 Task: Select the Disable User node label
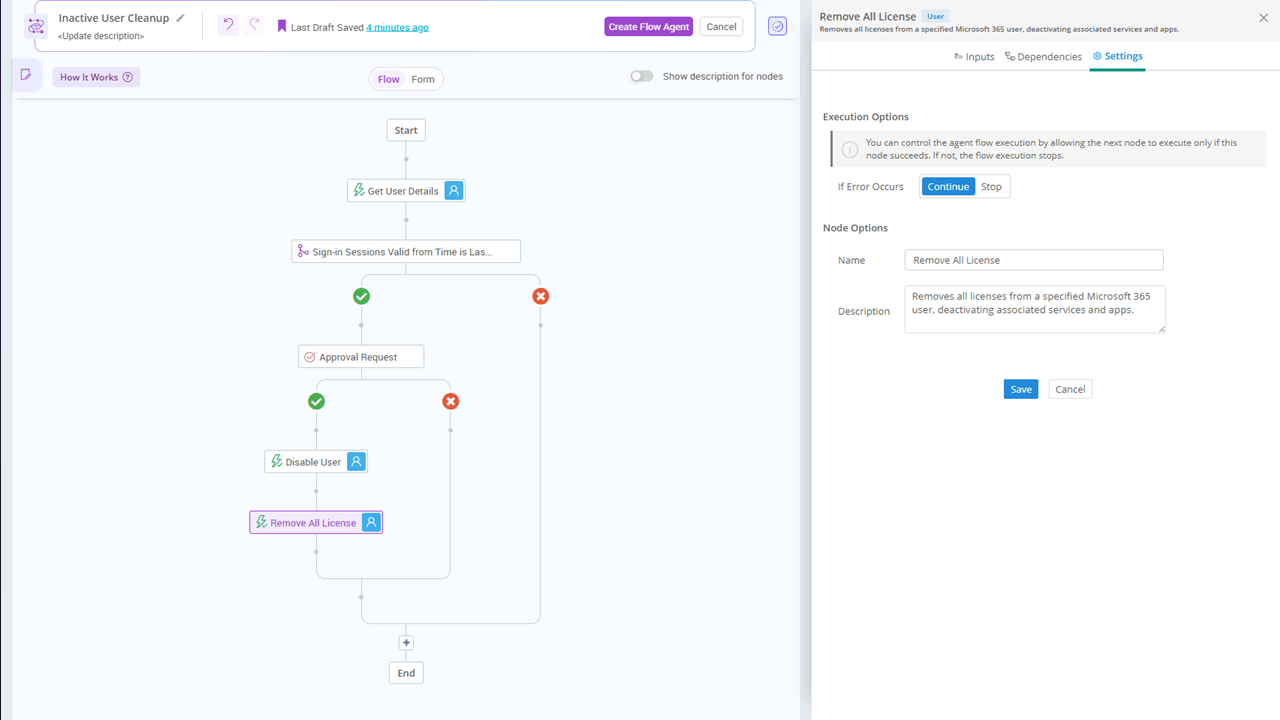[x=313, y=462]
